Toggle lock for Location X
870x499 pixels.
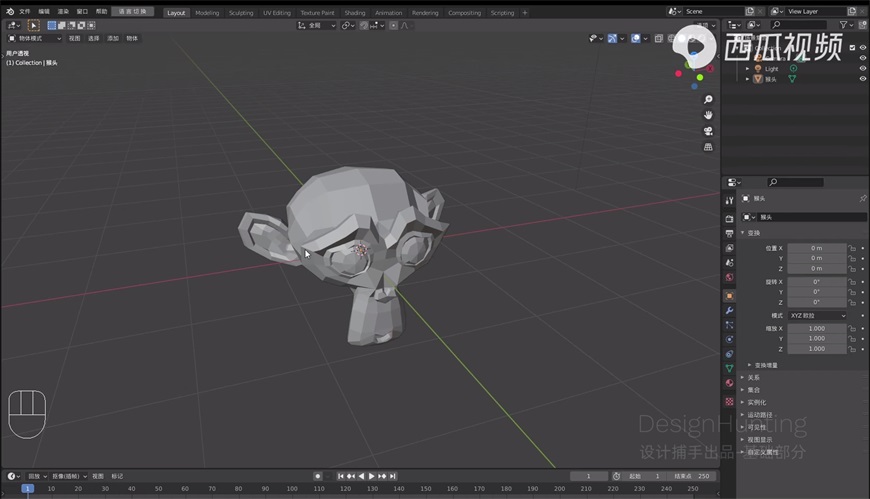click(852, 248)
